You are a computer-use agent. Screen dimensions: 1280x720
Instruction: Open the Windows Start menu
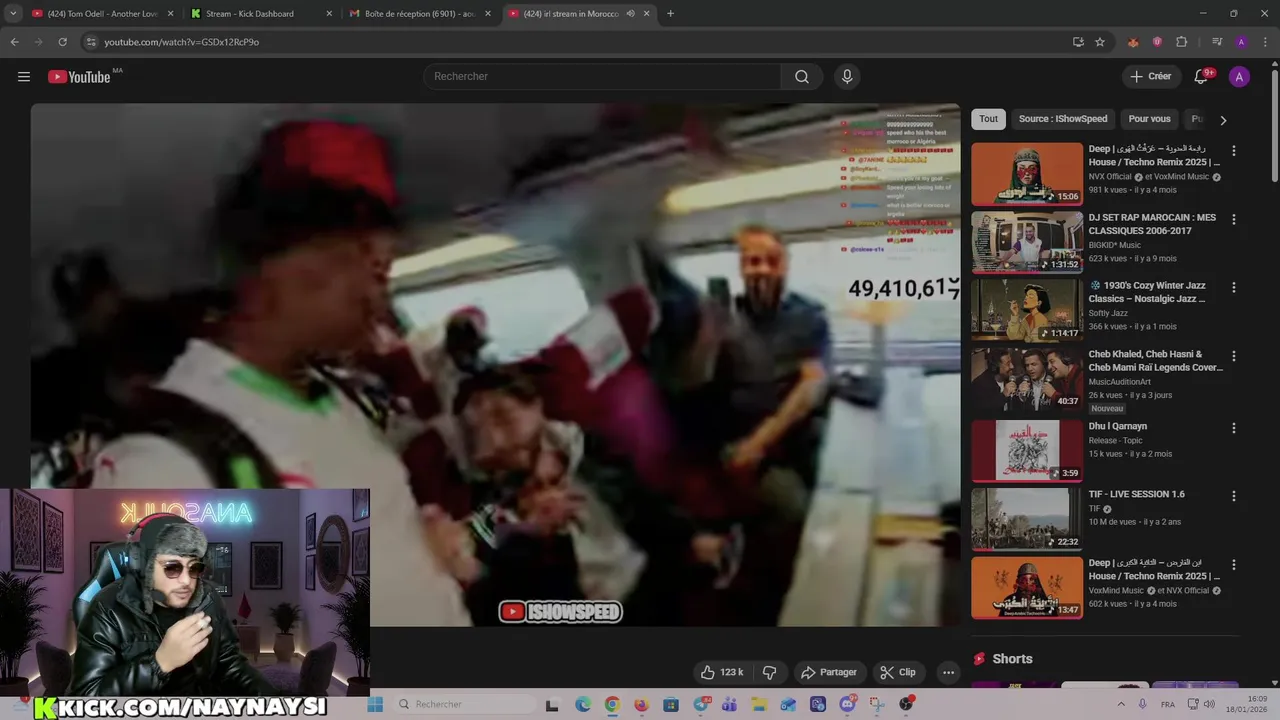coord(375,704)
